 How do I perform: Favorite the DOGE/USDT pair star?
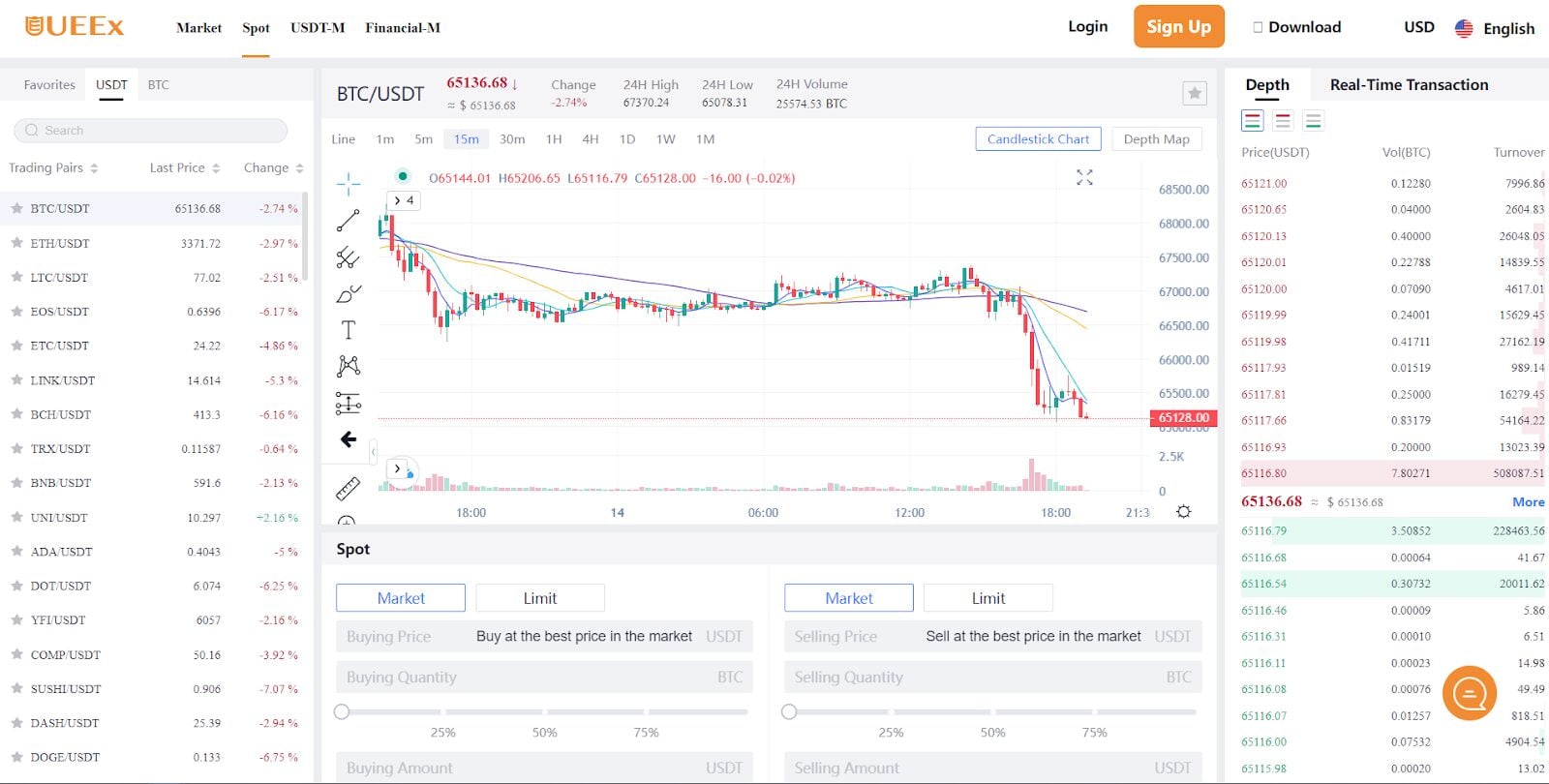(x=16, y=757)
